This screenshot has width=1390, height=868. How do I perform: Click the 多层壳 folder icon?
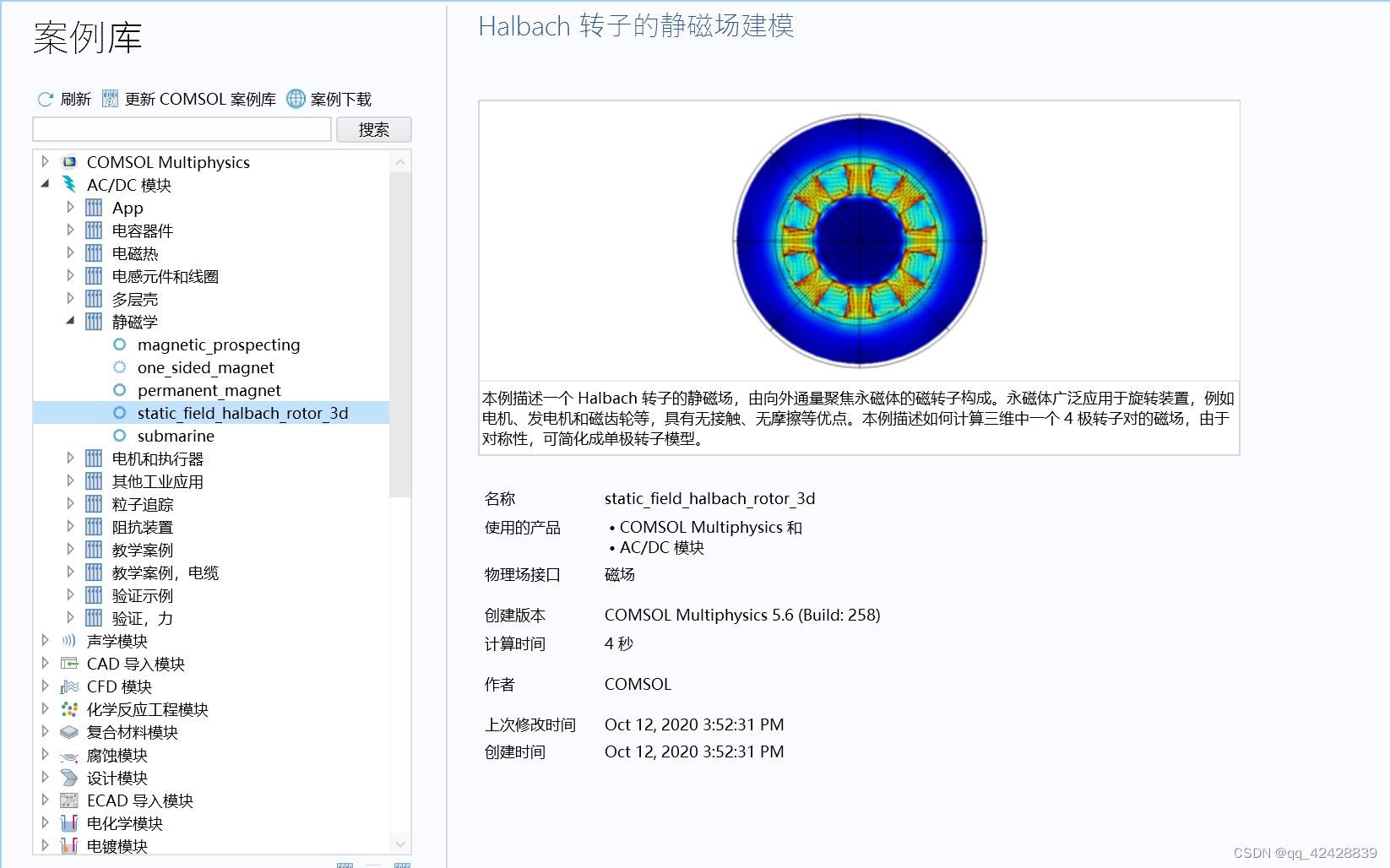pyautogui.click(x=94, y=299)
